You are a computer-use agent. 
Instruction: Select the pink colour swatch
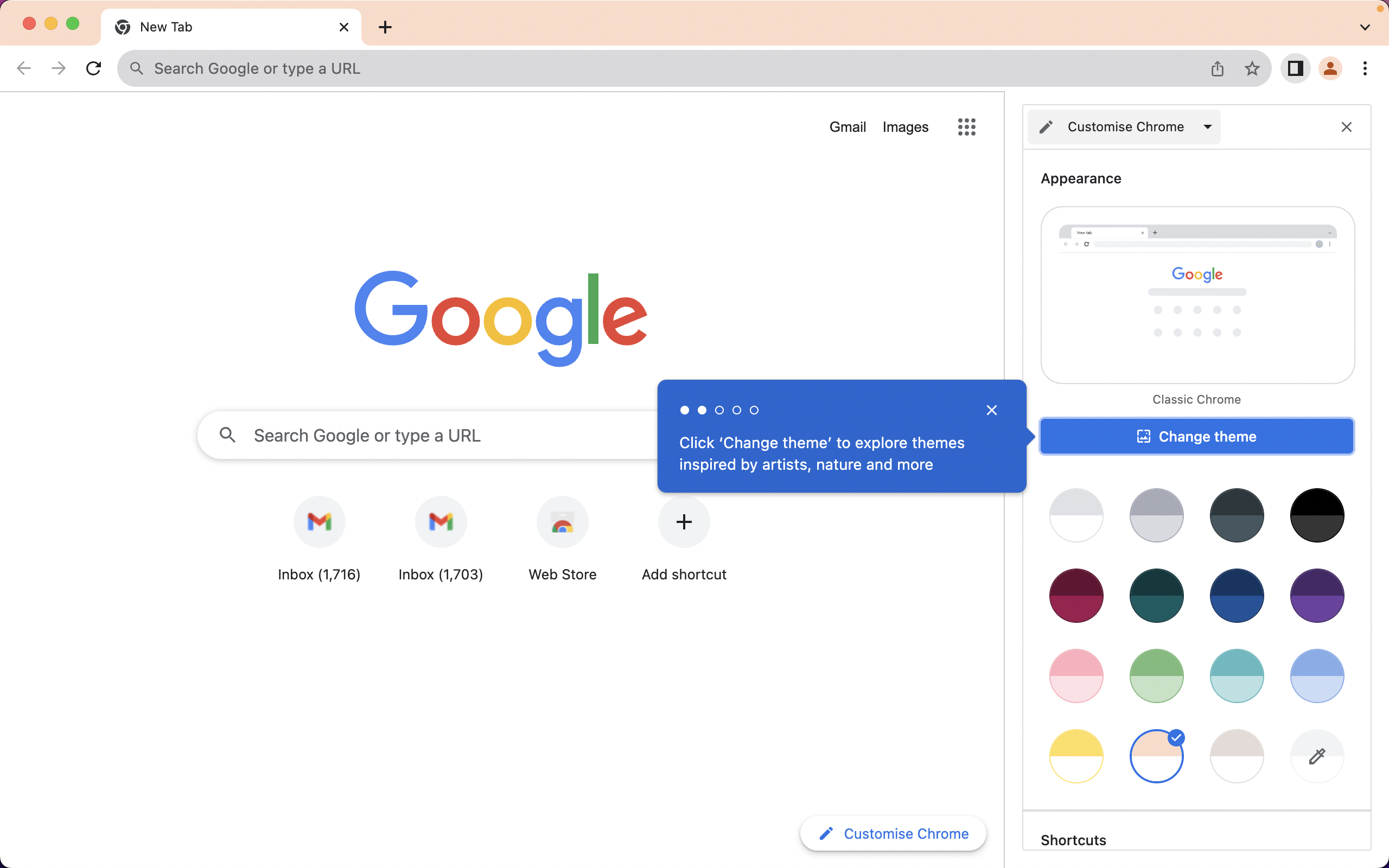[x=1076, y=676]
